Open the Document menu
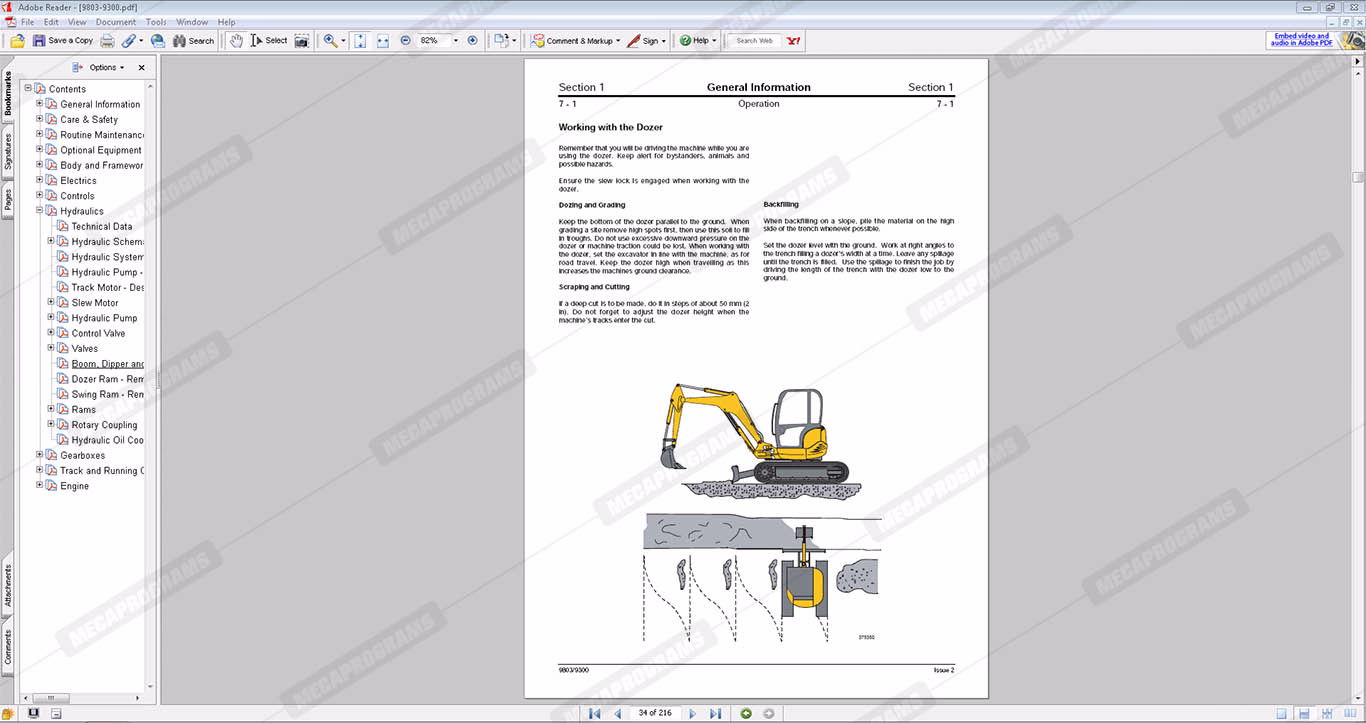The height and width of the screenshot is (723, 1366). click(x=116, y=22)
